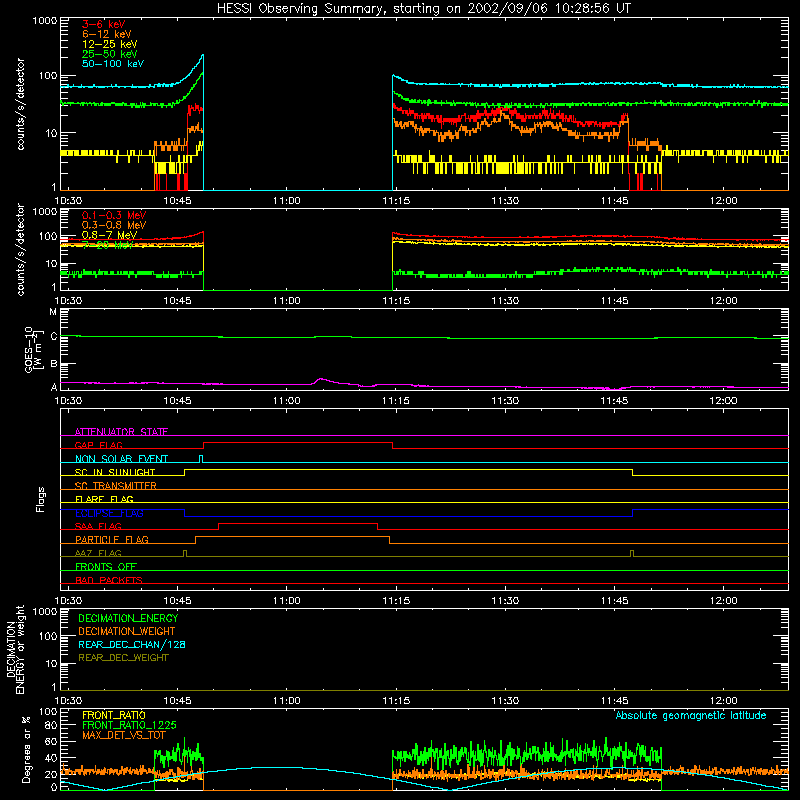Click the DECIMATION_WEIGHT legend entry

[x=127, y=631]
